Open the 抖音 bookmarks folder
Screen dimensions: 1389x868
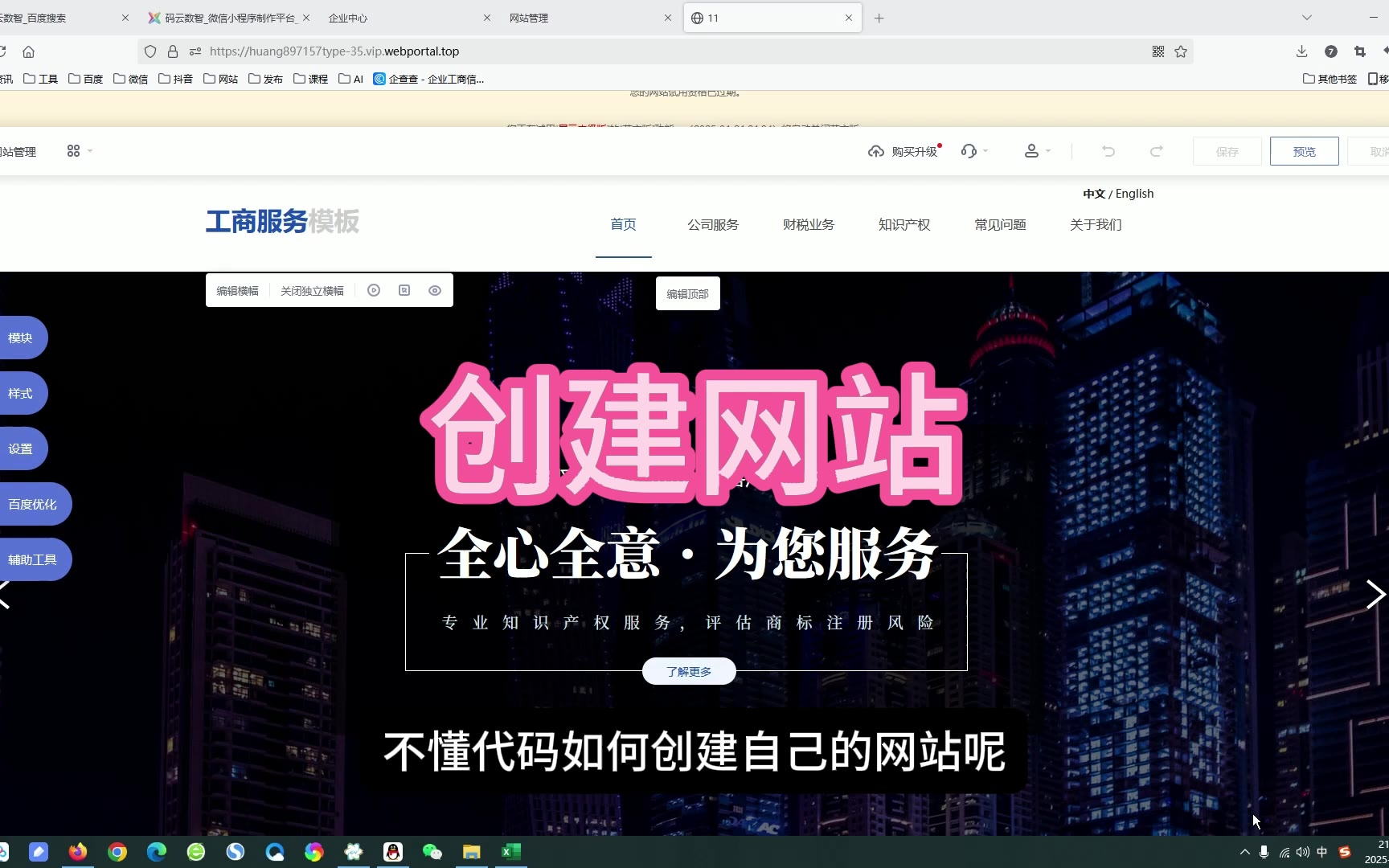pos(176,79)
